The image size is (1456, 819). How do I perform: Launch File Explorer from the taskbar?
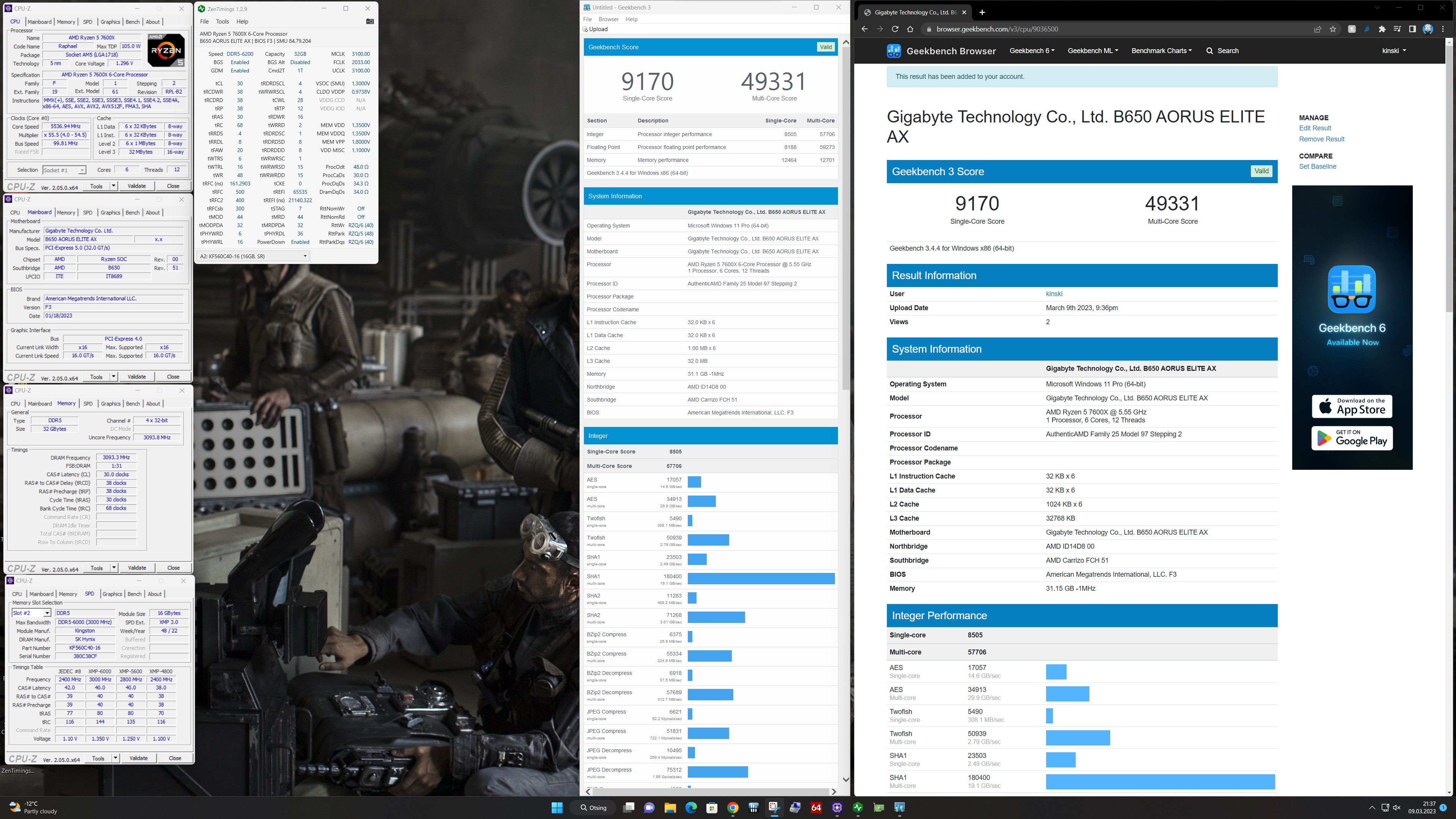pos(670,808)
